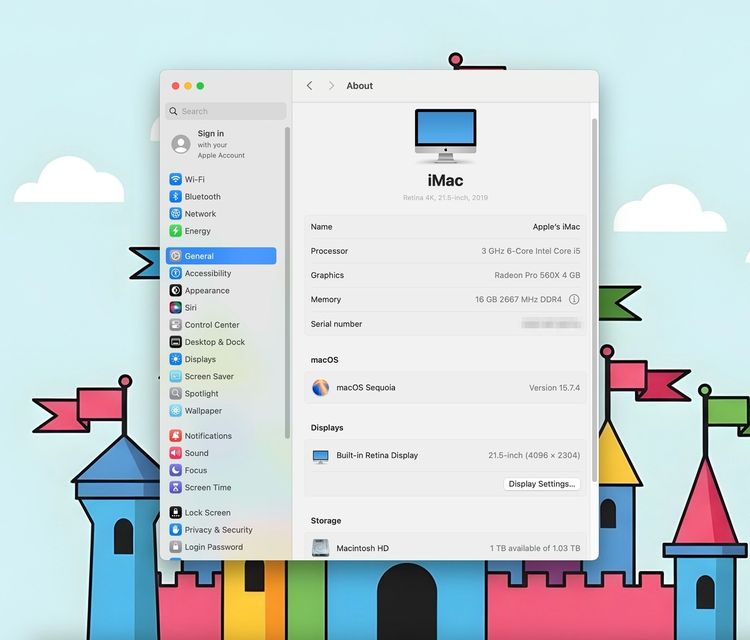Viewport: 750px width, 640px height.
Task: Click the green zoom window button
Action: coord(200,86)
